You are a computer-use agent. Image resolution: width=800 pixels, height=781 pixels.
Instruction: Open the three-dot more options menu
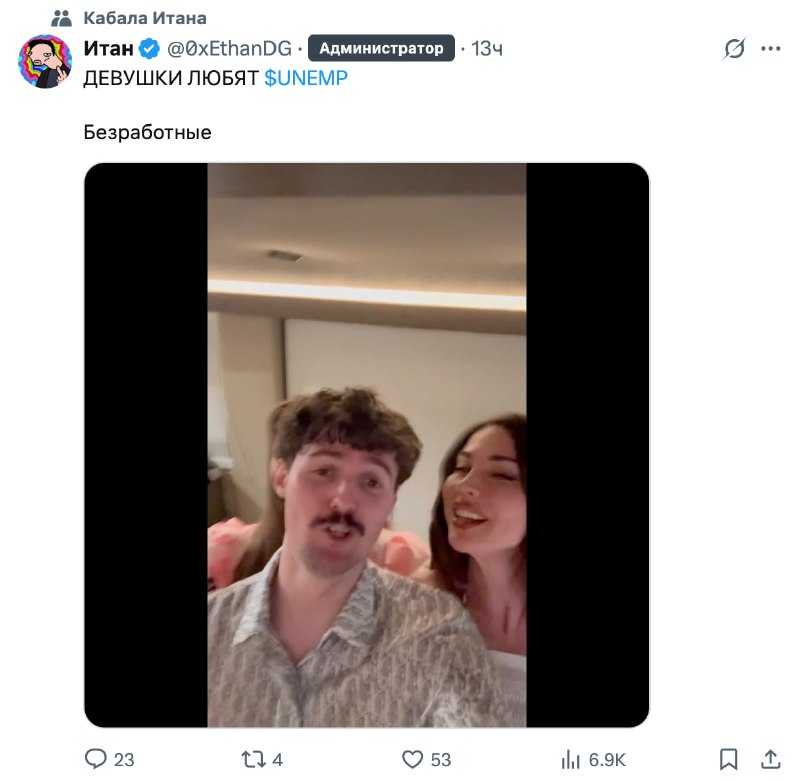[770, 49]
